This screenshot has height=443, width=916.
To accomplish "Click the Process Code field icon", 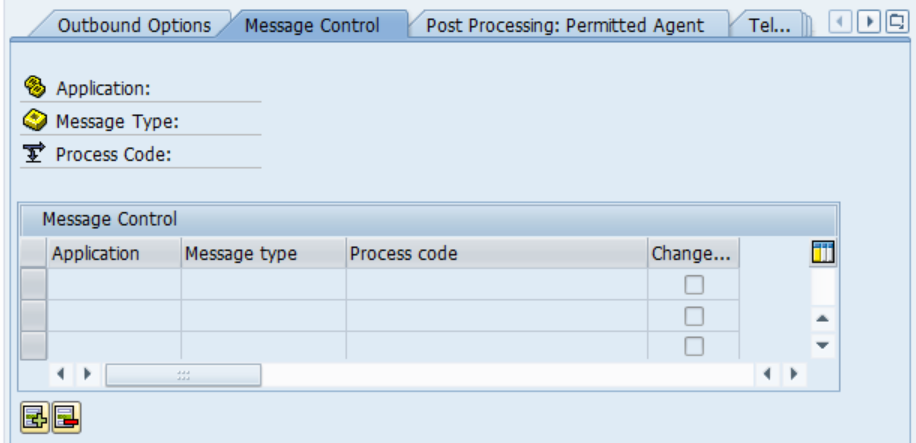I will pyautogui.click(x=34, y=155).
